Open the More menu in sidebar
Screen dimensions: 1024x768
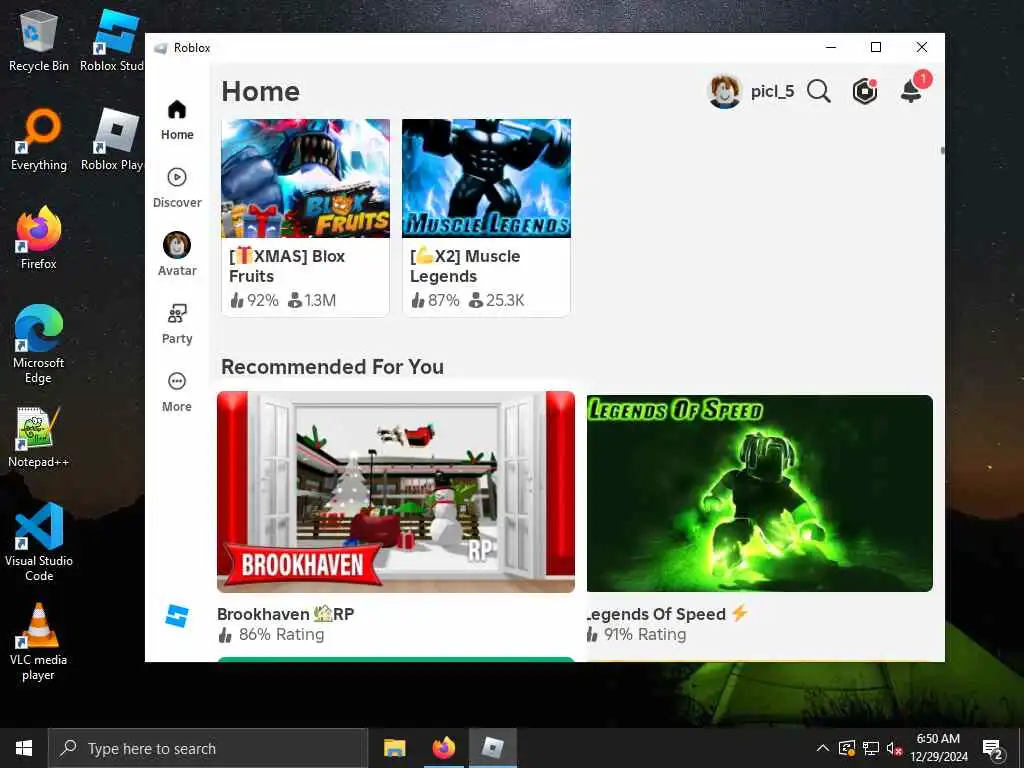177,392
